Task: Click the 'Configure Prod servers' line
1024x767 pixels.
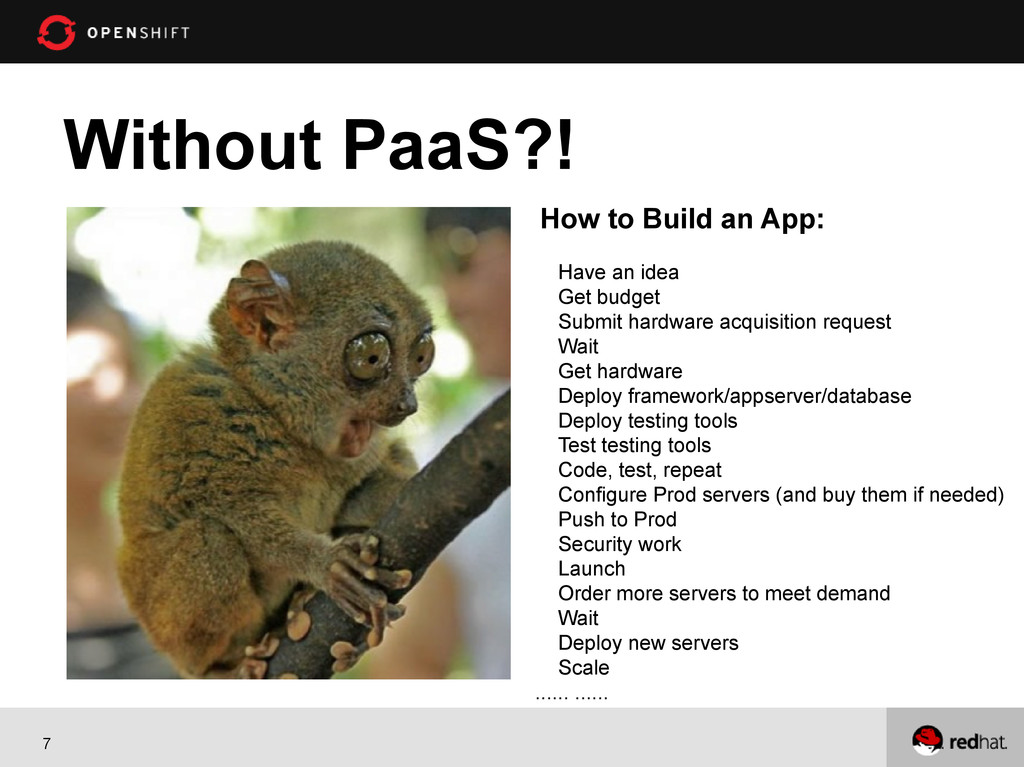Action: [x=780, y=495]
